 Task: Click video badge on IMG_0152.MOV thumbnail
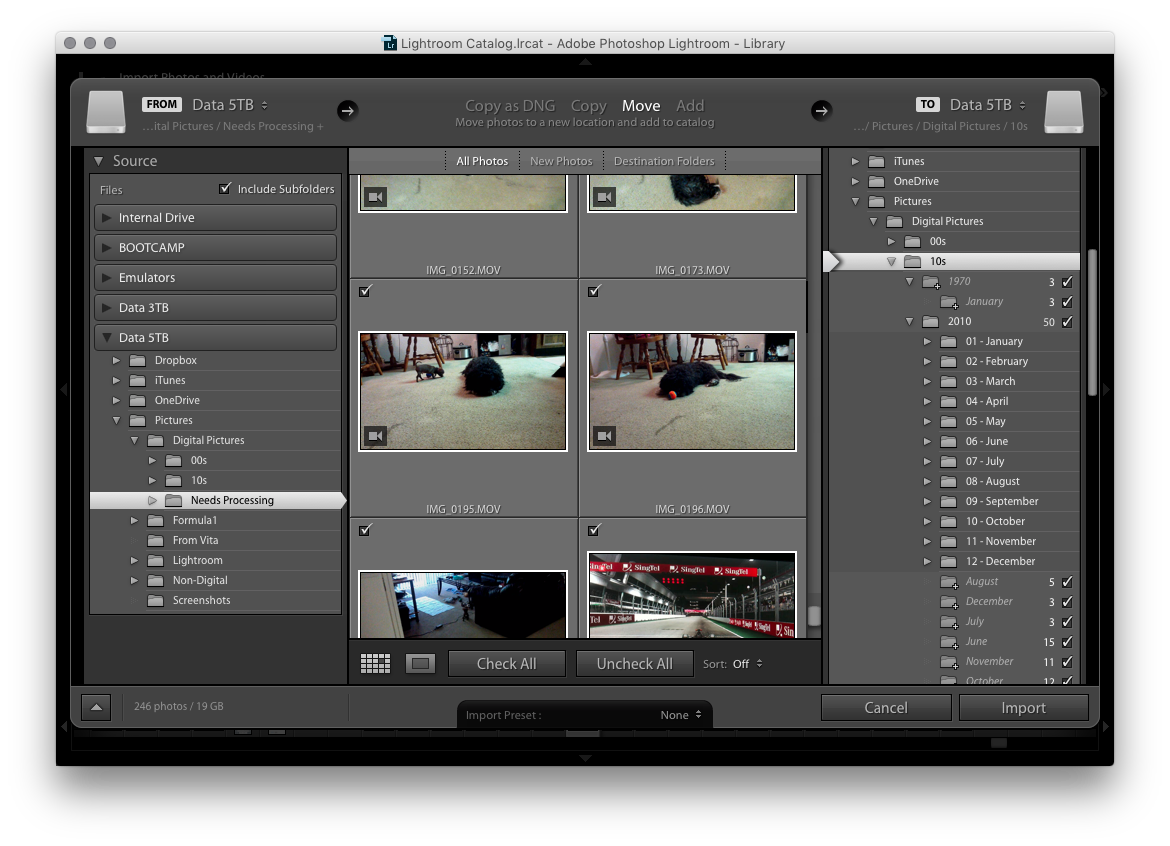coord(375,197)
